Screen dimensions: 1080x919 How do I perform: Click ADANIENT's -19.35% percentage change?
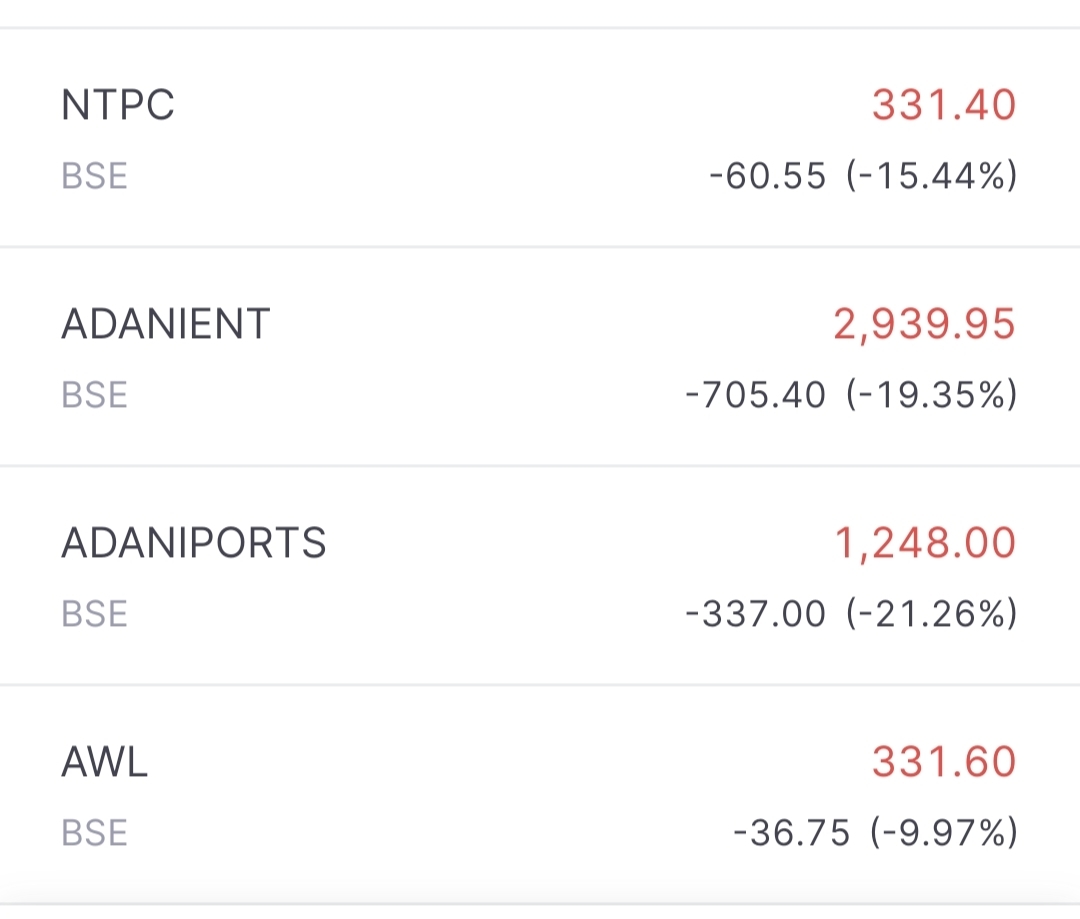coord(931,395)
